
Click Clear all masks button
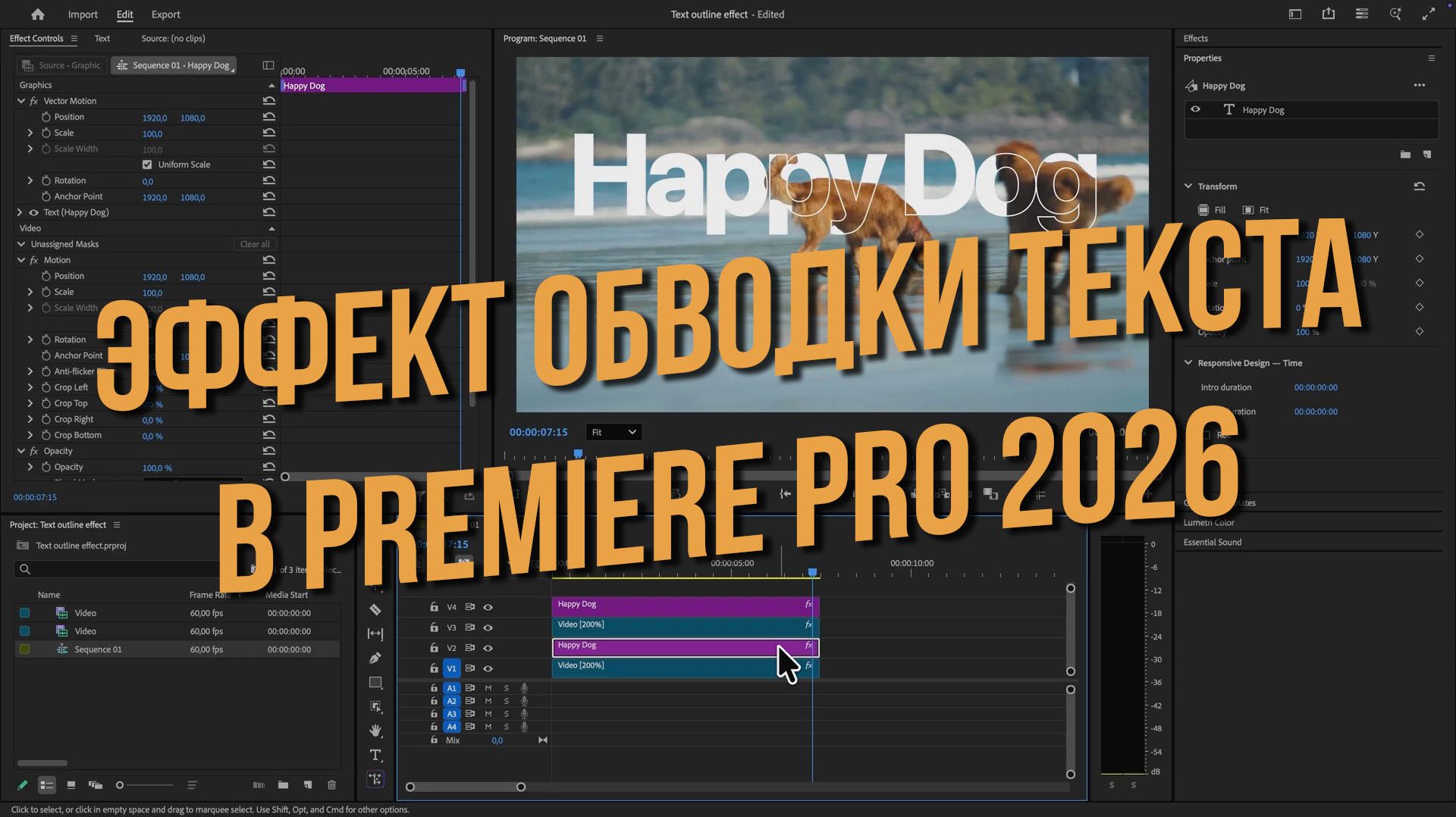(255, 244)
